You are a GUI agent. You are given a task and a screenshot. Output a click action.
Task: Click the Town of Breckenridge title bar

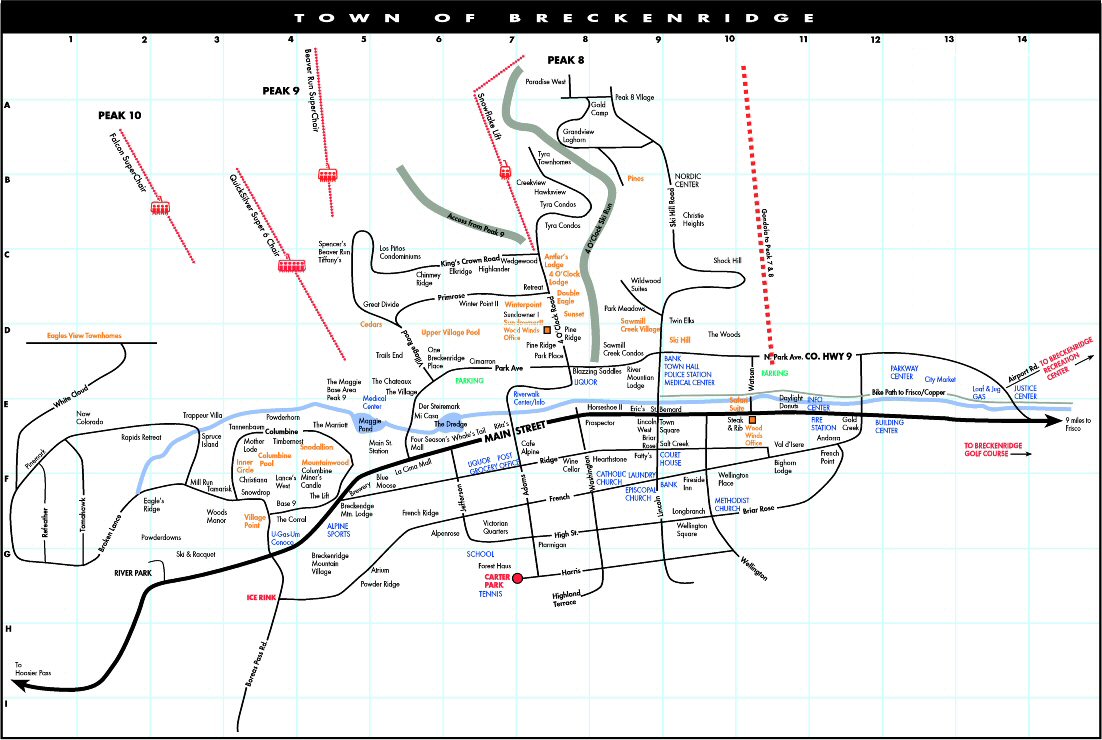[x=551, y=17]
